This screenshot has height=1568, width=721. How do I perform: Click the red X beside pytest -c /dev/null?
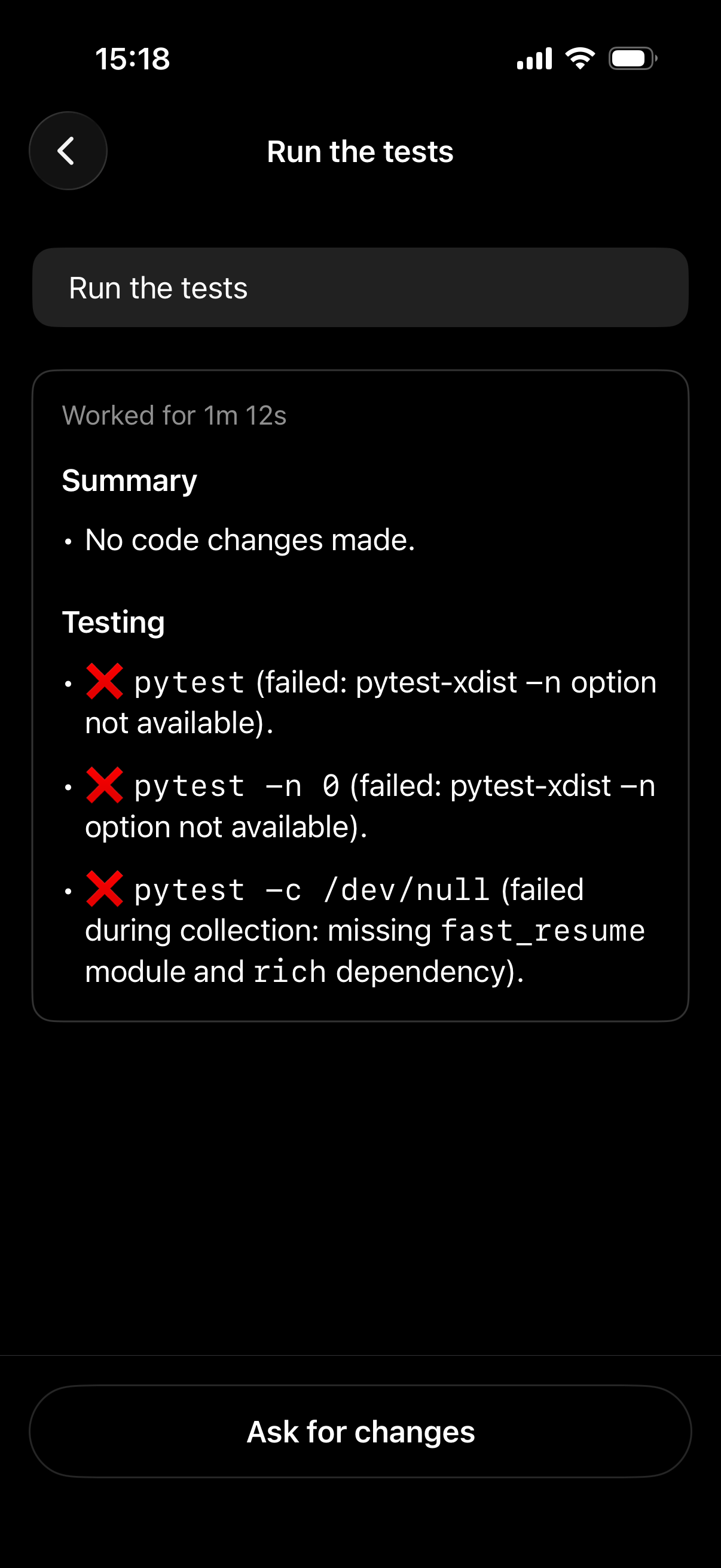(x=105, y=889)
